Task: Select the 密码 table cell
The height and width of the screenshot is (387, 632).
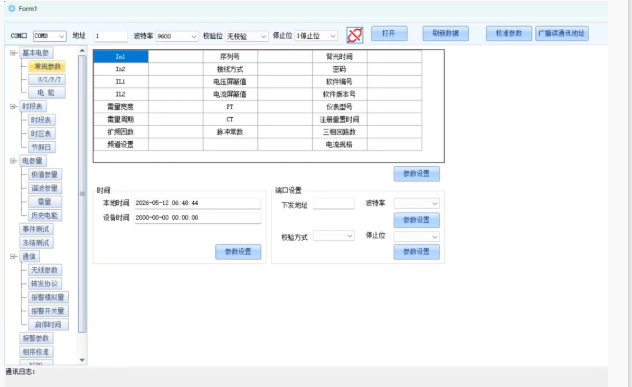Action: click(x=340, y=69)
